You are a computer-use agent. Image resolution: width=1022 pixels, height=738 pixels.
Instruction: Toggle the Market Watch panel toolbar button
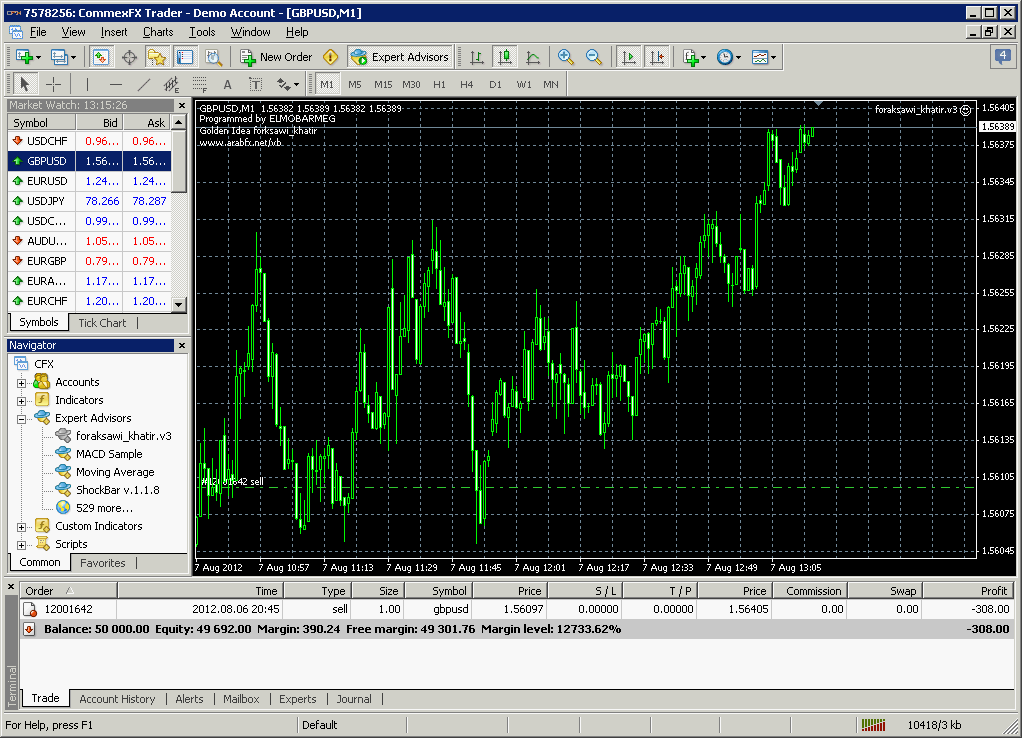pyautogui.click(x=100, y=57)
